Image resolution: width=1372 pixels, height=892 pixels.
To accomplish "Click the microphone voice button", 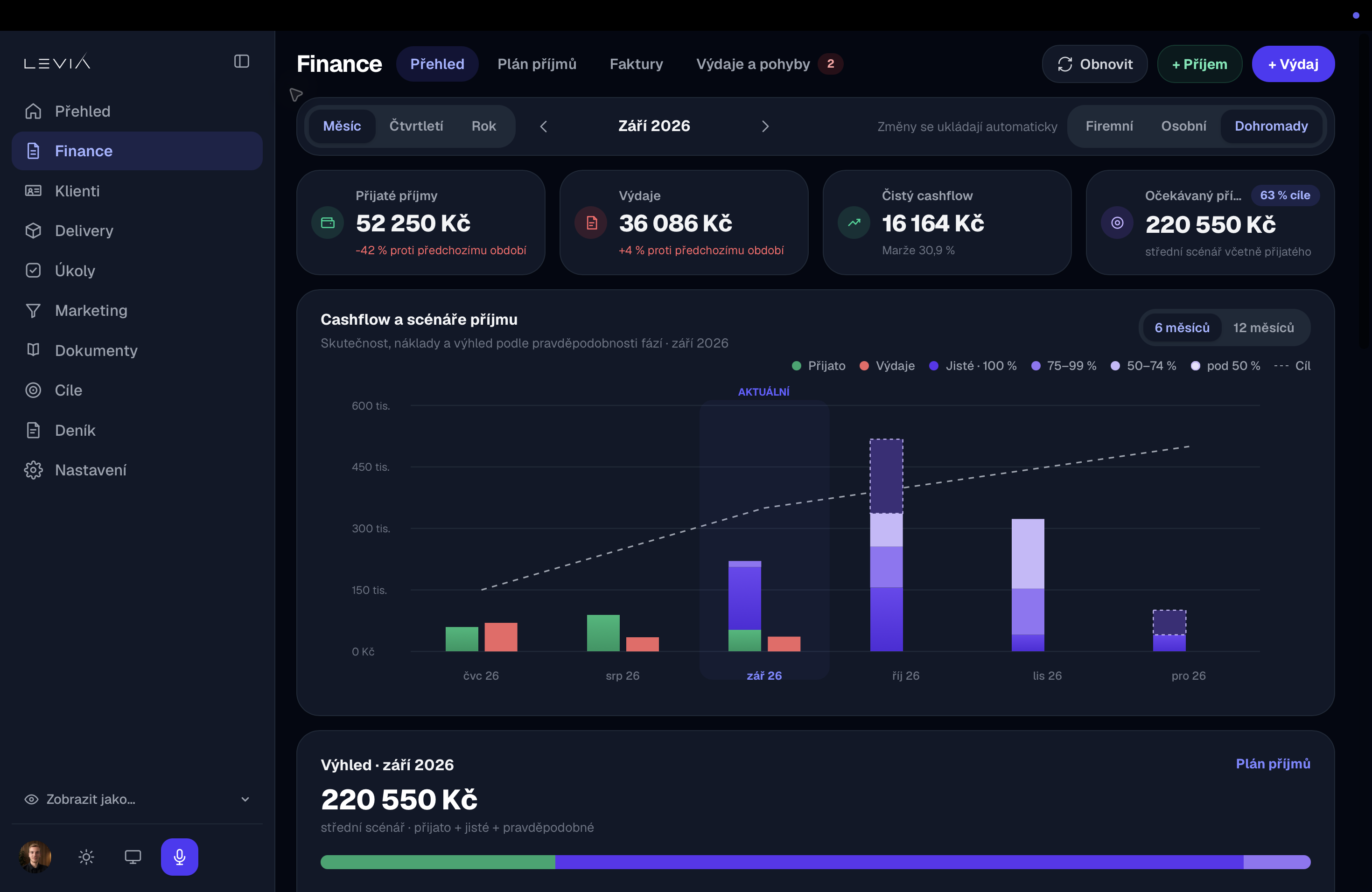I will tap(179, 856).
